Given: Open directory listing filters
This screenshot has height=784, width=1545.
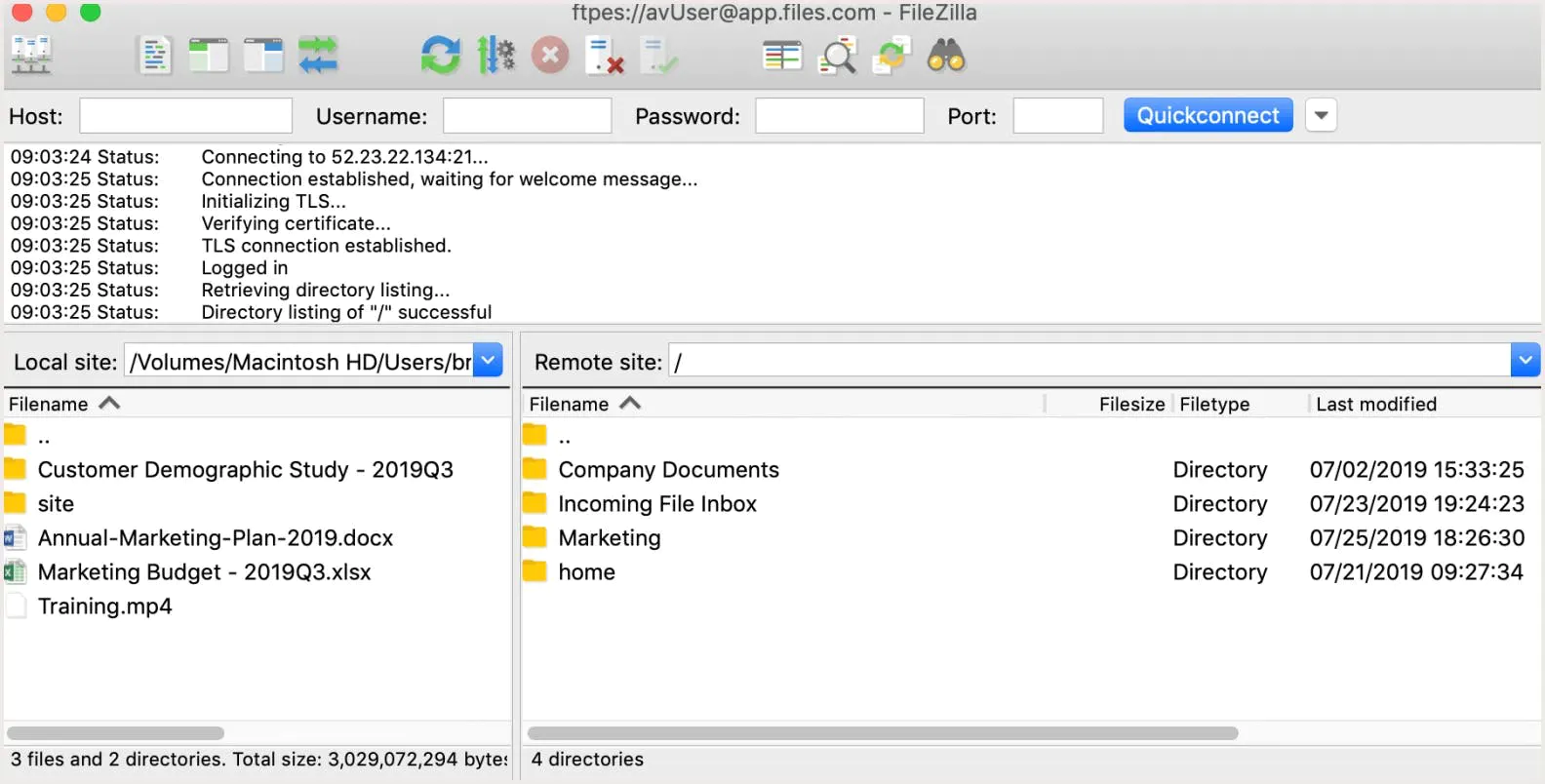Looking at the screenshot, I should pyautogui.click(x=782, y=56).
